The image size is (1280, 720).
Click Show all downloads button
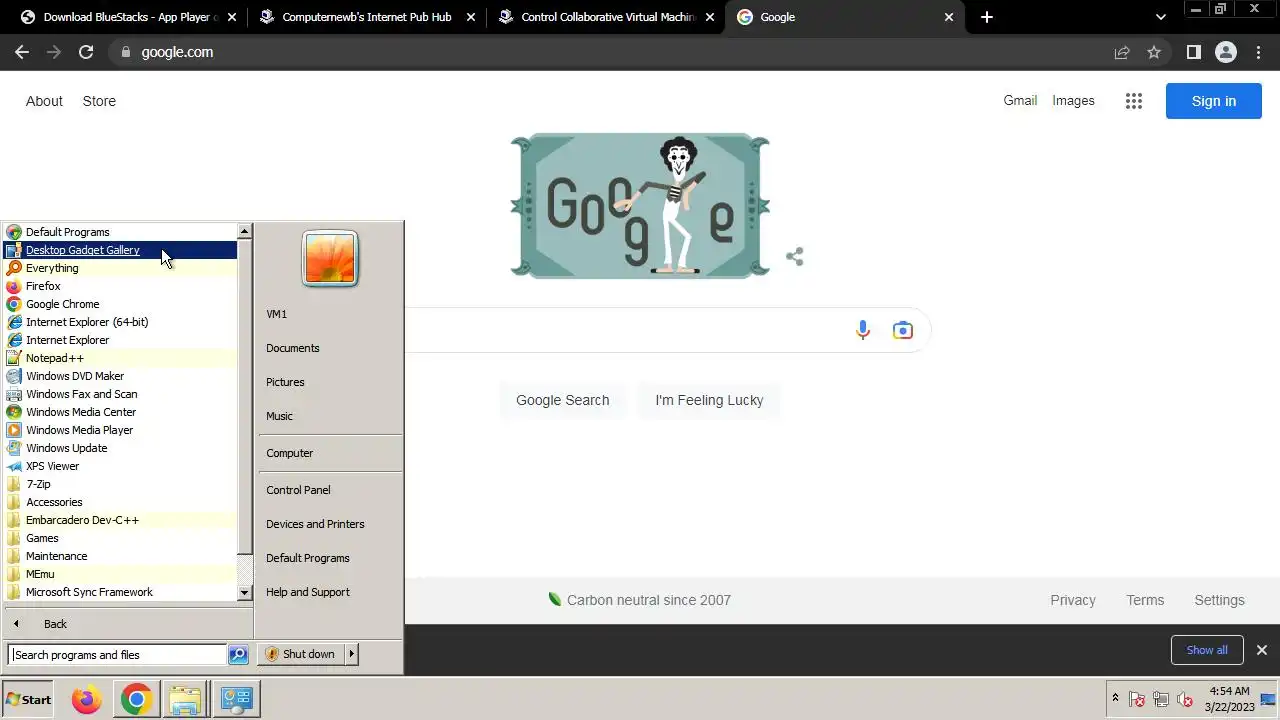click(x=1207, y=650)
